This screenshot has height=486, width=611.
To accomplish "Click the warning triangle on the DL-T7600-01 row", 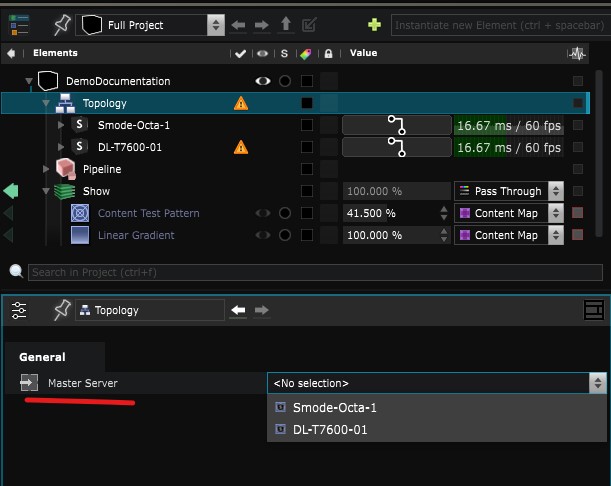I will (240, 147).
